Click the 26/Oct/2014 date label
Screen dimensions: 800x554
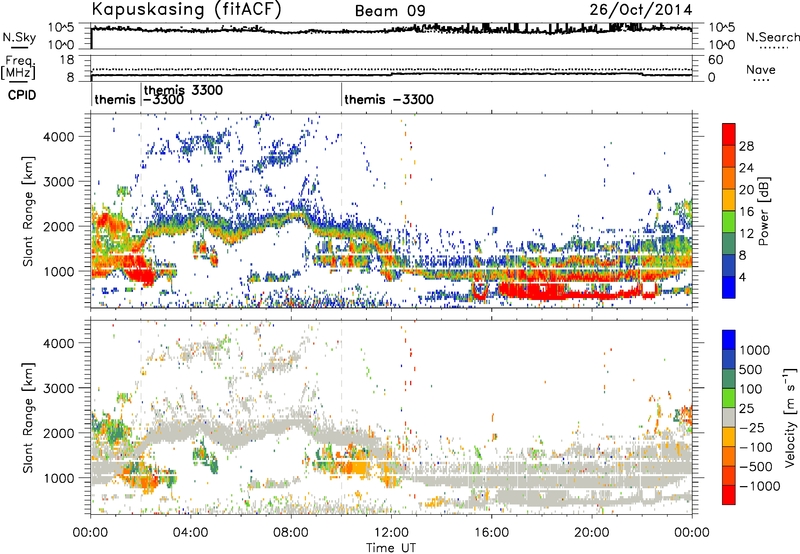click(641, 10)
